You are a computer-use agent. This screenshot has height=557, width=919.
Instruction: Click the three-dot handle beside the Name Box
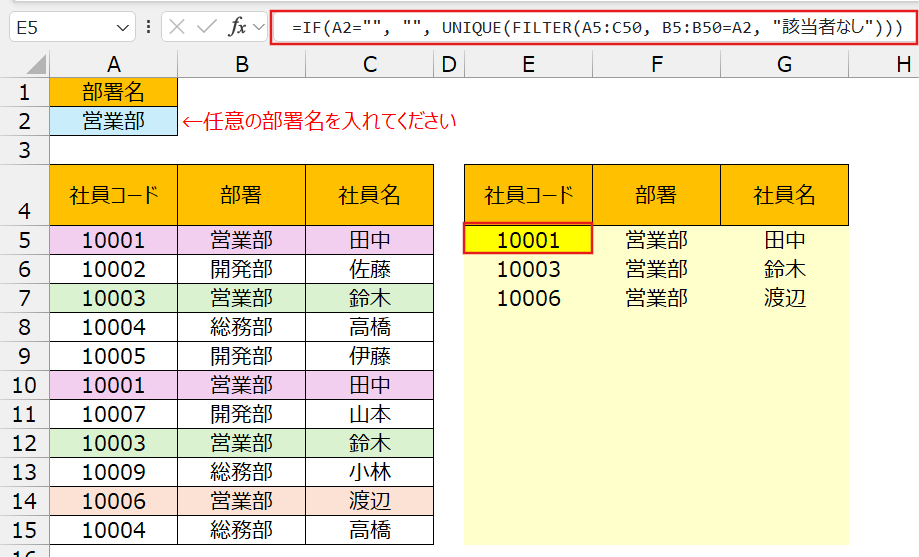tap(148, 28)
